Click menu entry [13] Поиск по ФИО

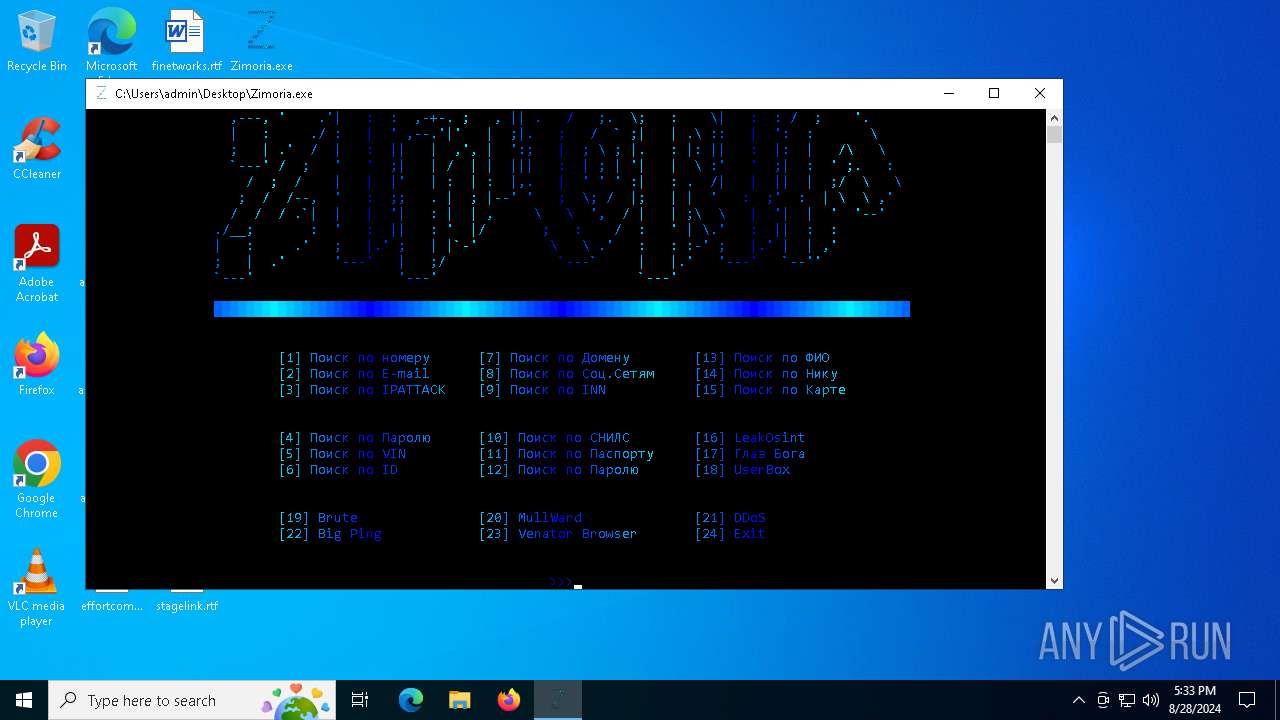(762, 357)
